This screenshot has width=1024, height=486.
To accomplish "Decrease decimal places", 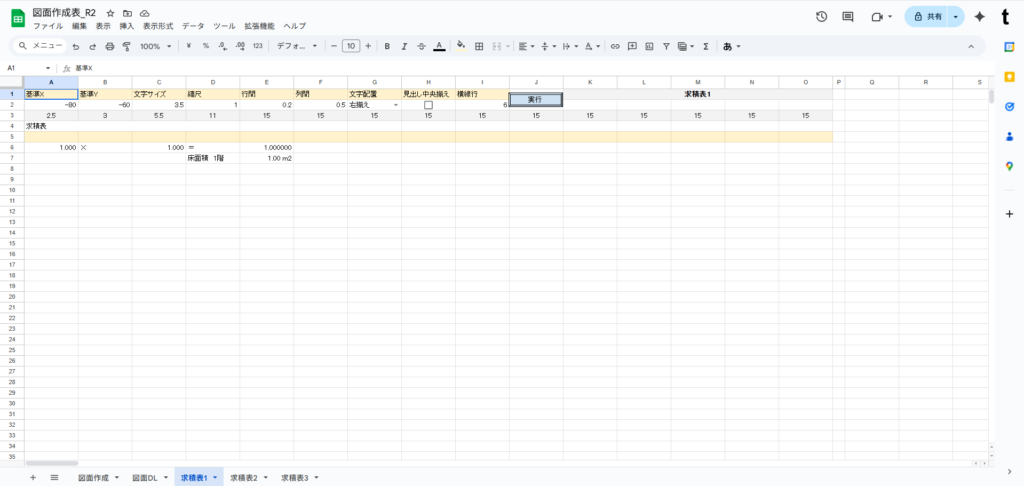I will pos(223,46).
